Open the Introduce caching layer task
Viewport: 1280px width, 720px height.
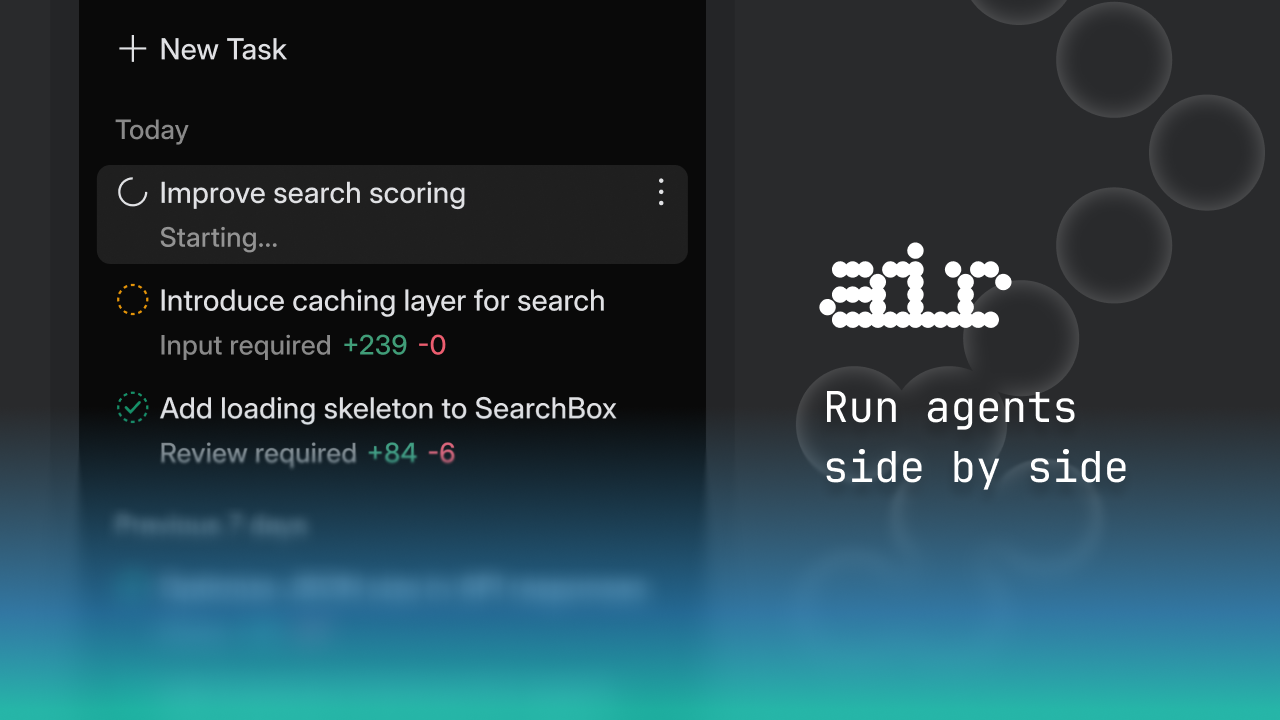(x=382, y=300)
